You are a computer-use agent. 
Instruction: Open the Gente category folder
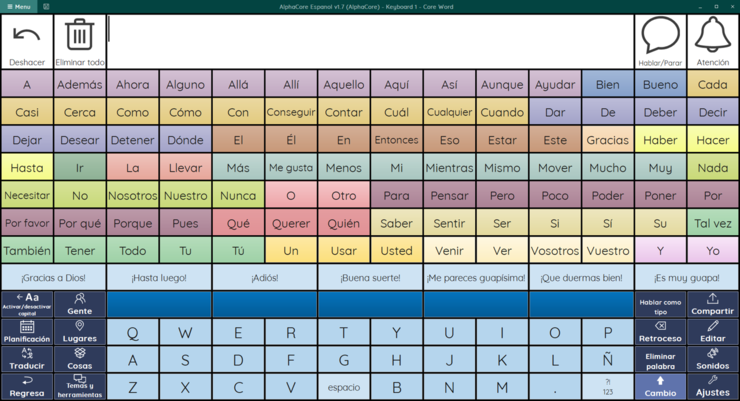(x=80, y=304)
